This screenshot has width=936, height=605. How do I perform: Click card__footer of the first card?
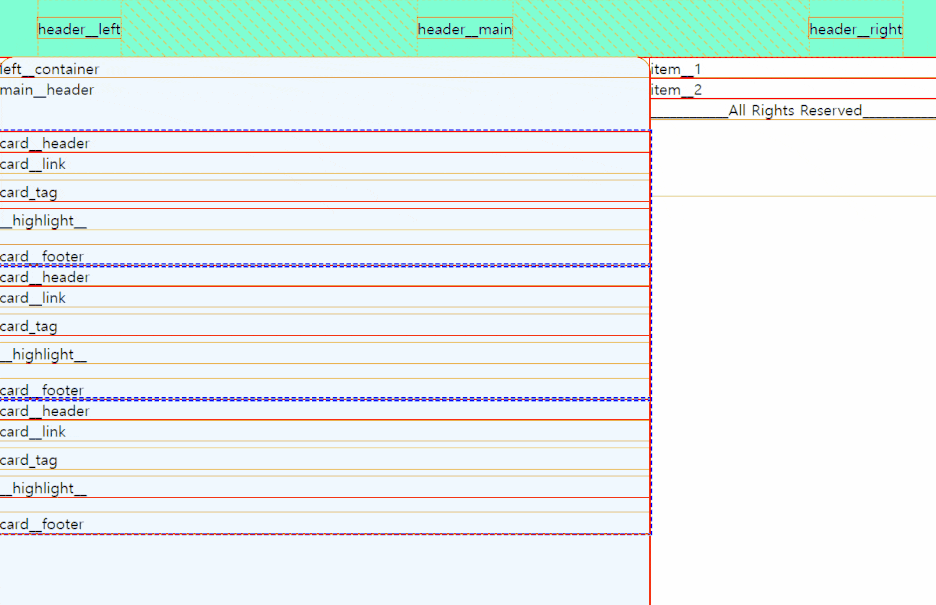(325, 255)
